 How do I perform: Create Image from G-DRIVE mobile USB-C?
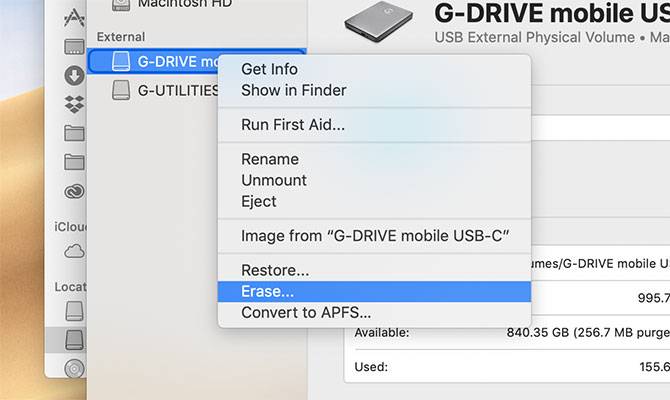click(376, 236)
